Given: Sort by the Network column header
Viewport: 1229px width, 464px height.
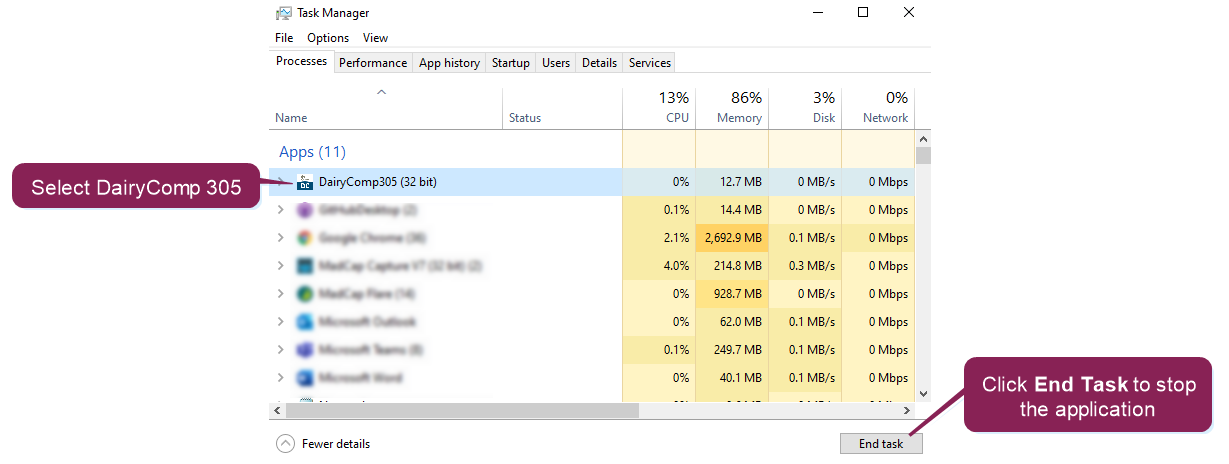Looking at the screenshot, I should tap(877, 108).
